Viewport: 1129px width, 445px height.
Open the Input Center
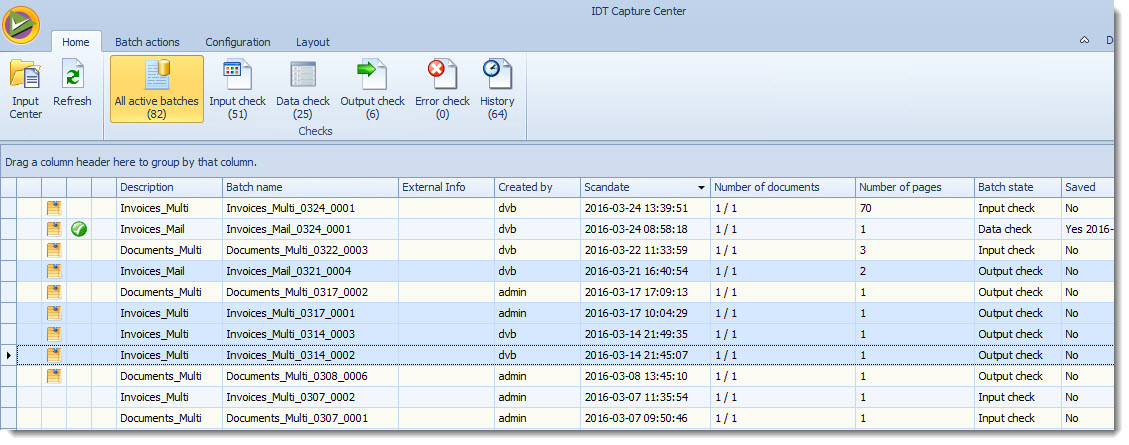(x=25, y=89)
